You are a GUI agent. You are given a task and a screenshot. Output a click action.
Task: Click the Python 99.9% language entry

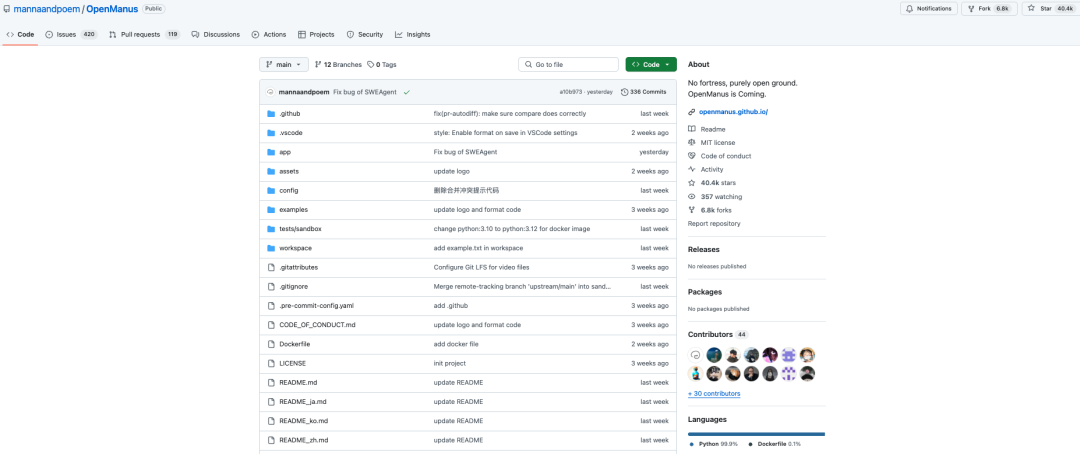click(x=714, y=444)
